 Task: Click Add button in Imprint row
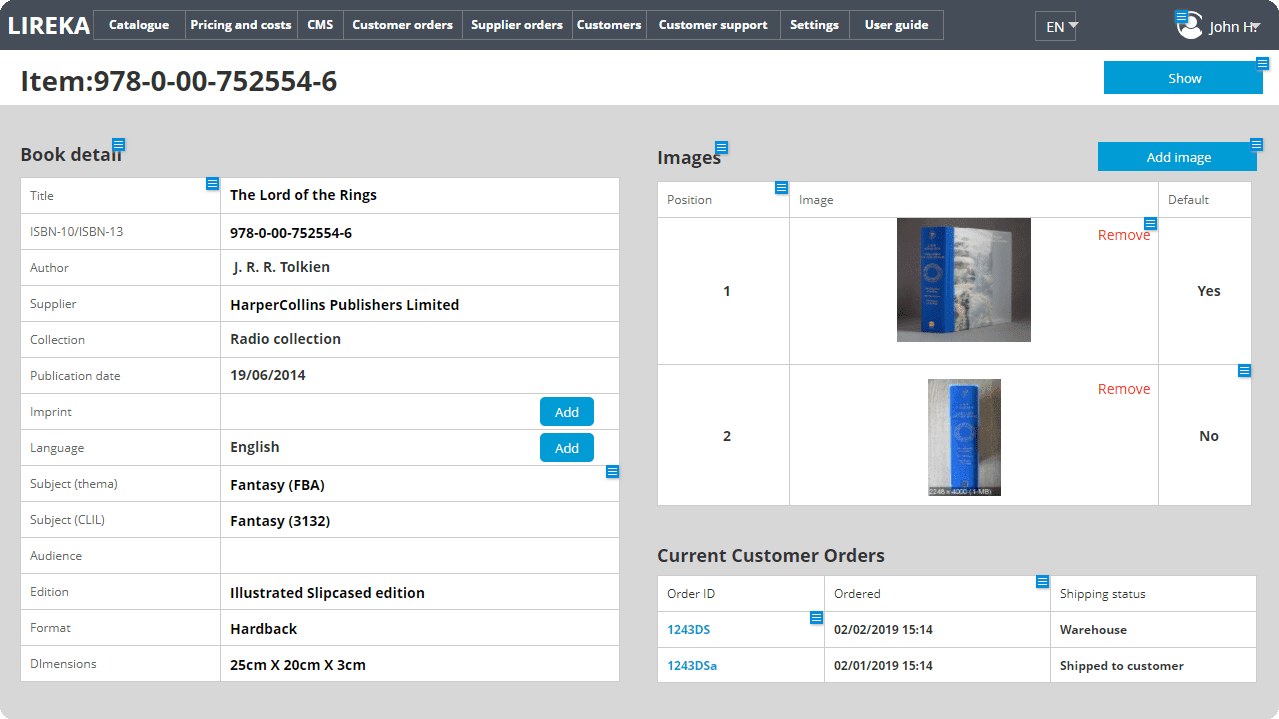click(566, 412)
